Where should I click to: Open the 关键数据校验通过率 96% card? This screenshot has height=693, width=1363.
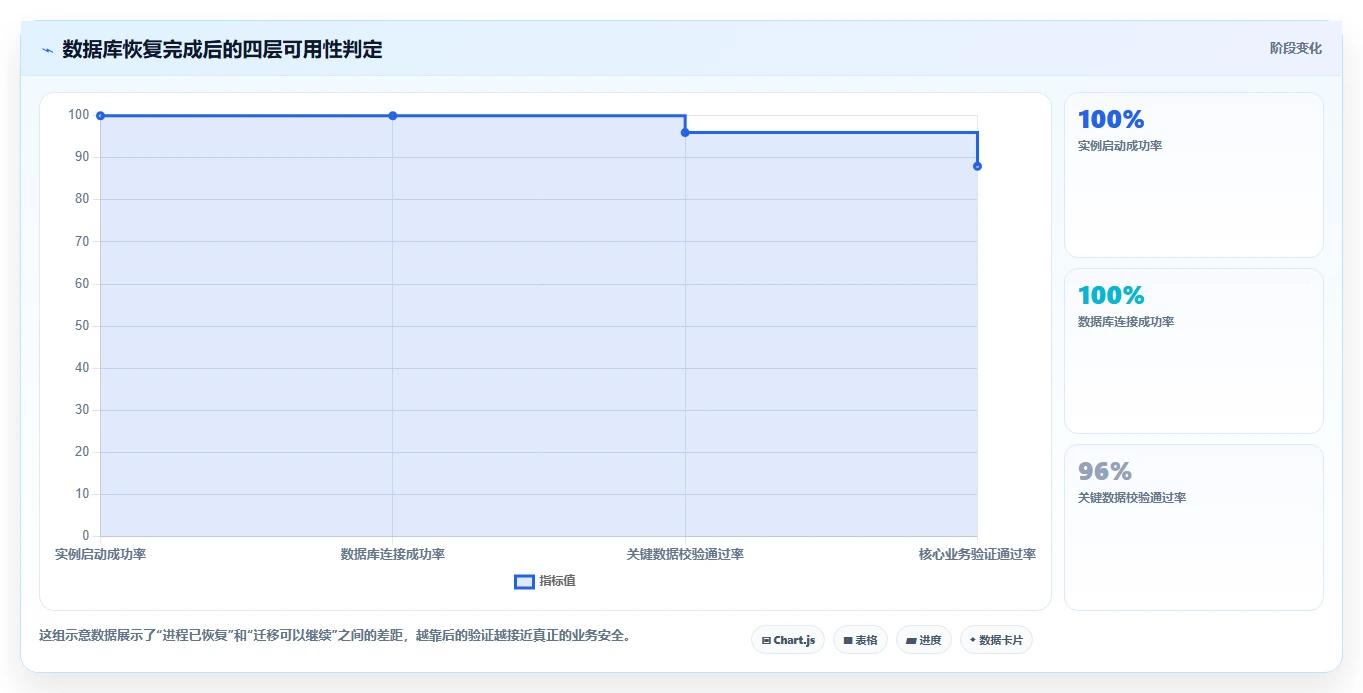tap(1194, 527)
